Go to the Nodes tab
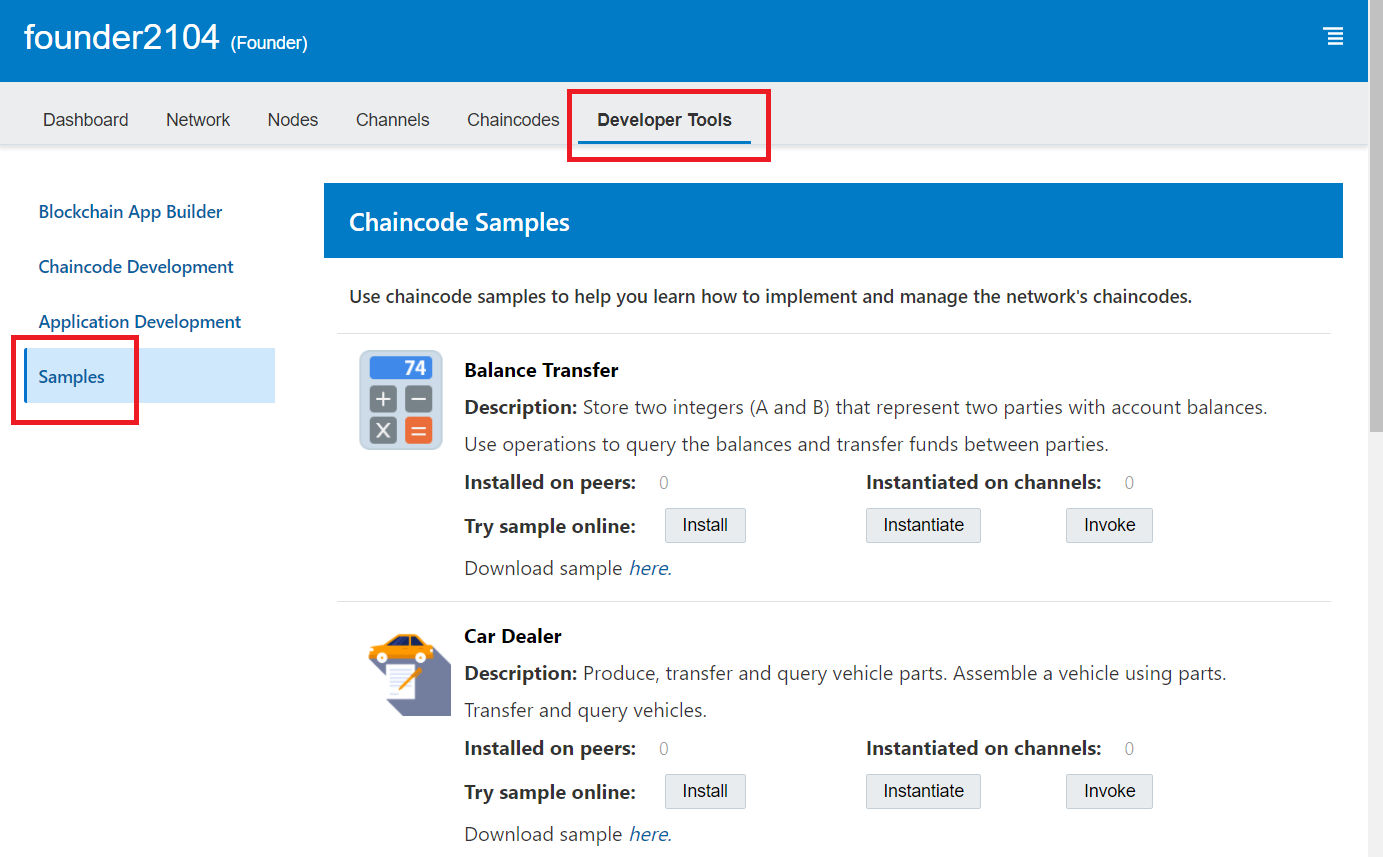Screen dimensions: 1383x857 [x=293, y=120]
